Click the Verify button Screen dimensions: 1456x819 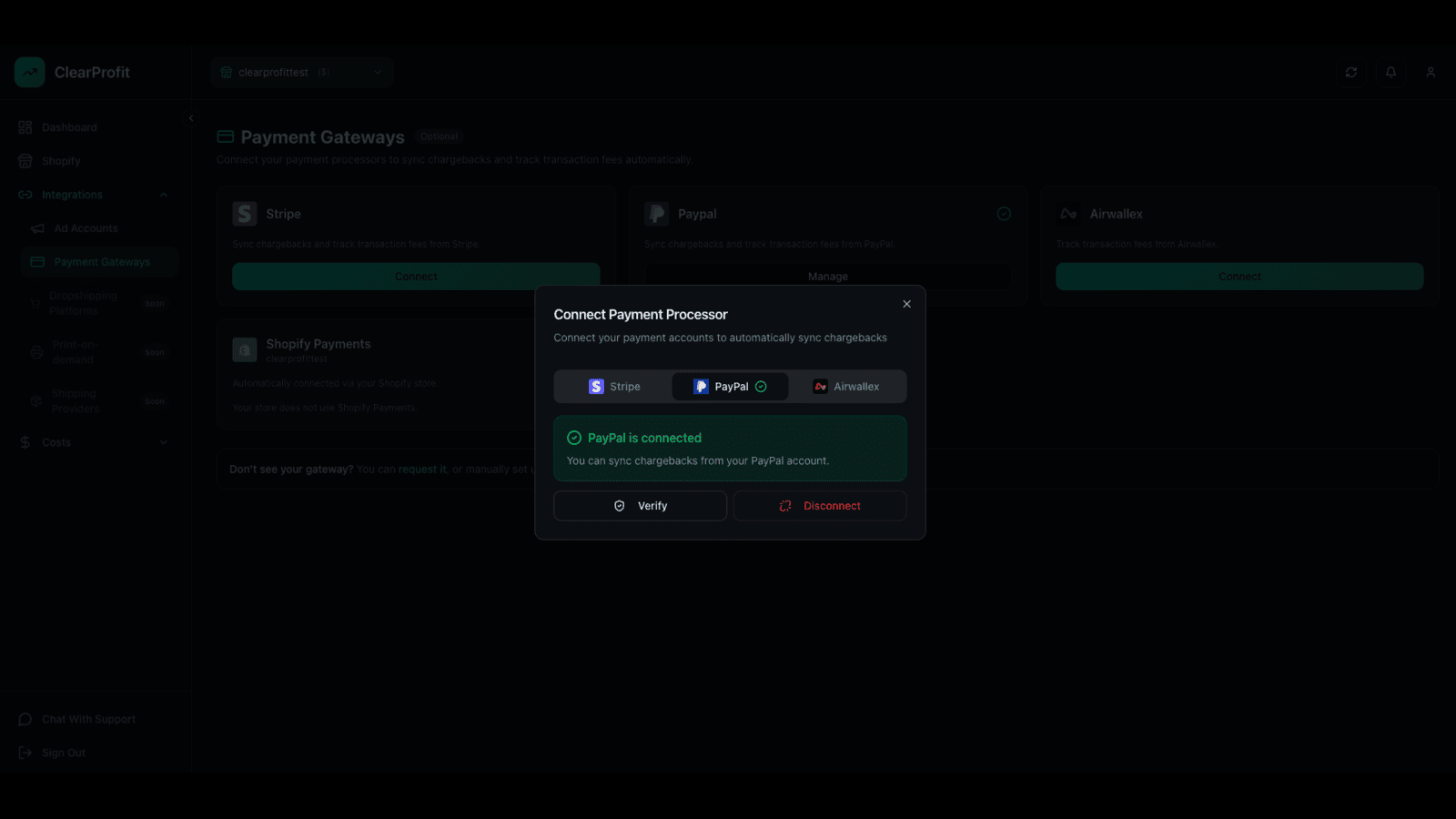(x=640, y=506)
